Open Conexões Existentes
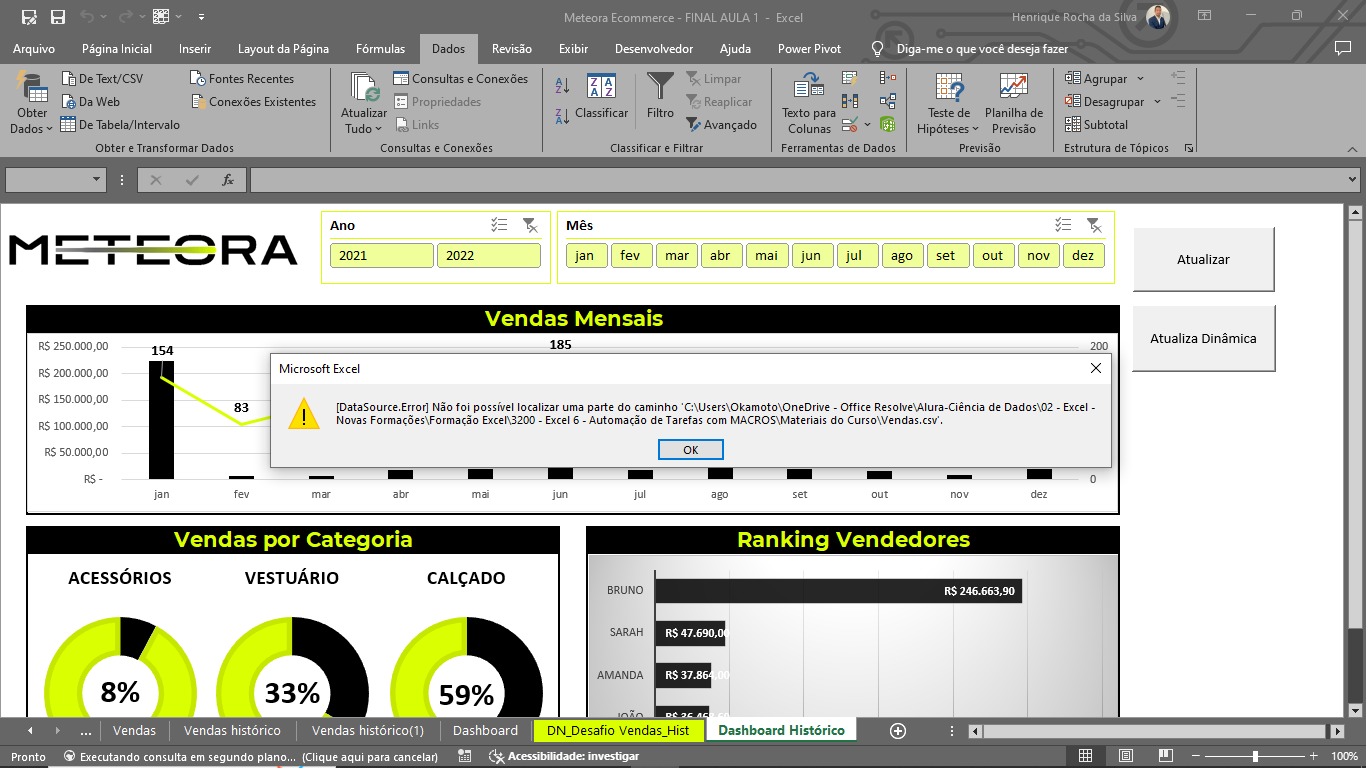1366x768 pixels. [x=254, y=102]
